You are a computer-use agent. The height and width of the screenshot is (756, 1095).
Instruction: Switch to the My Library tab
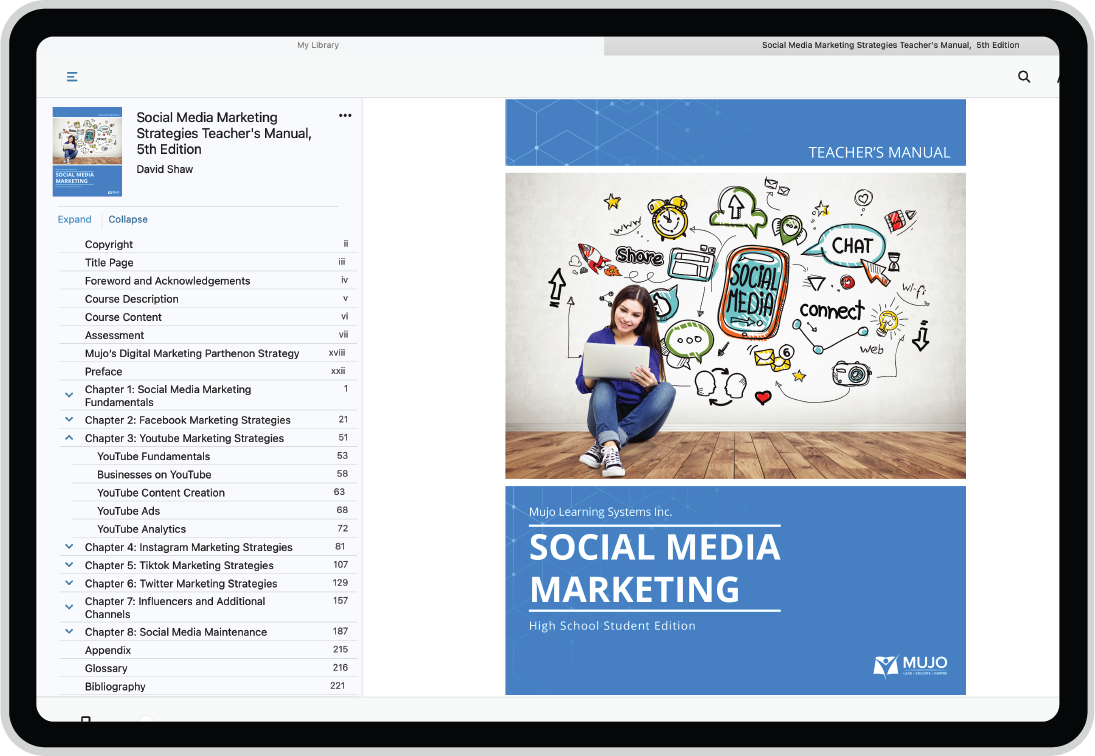click(318, 45)
